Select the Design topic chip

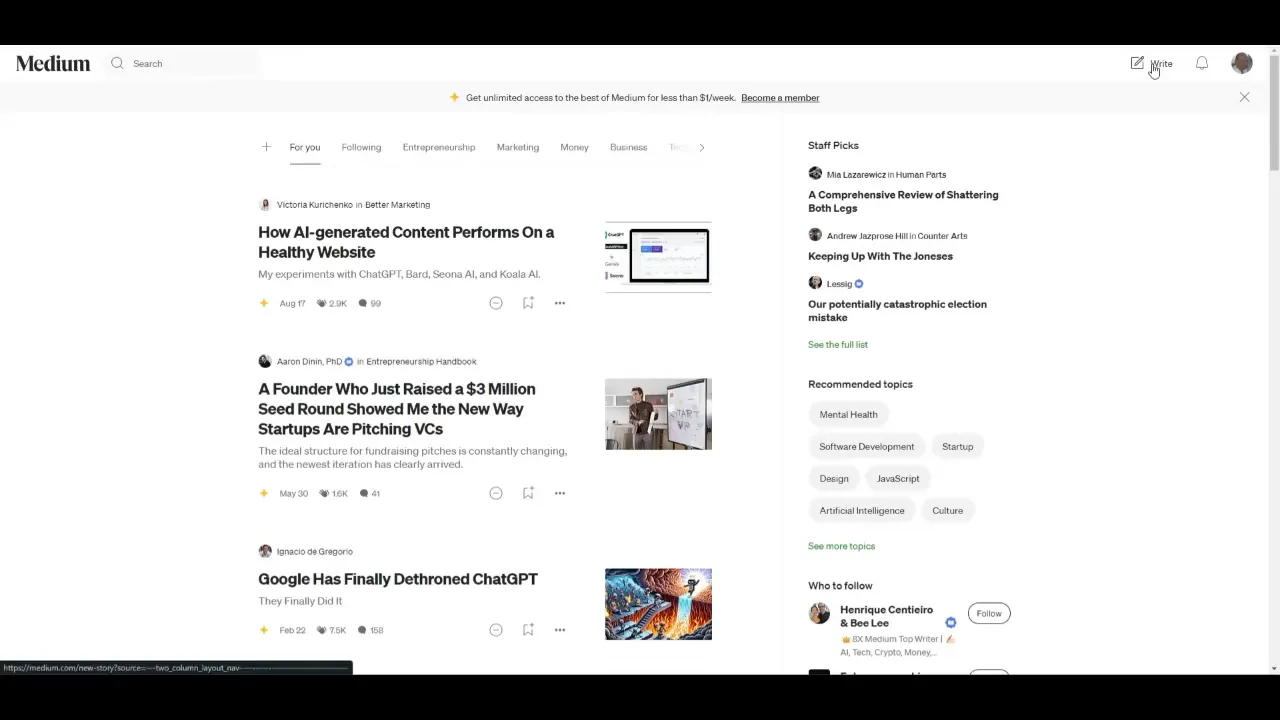pyautogui.click(x=834, y=478)
